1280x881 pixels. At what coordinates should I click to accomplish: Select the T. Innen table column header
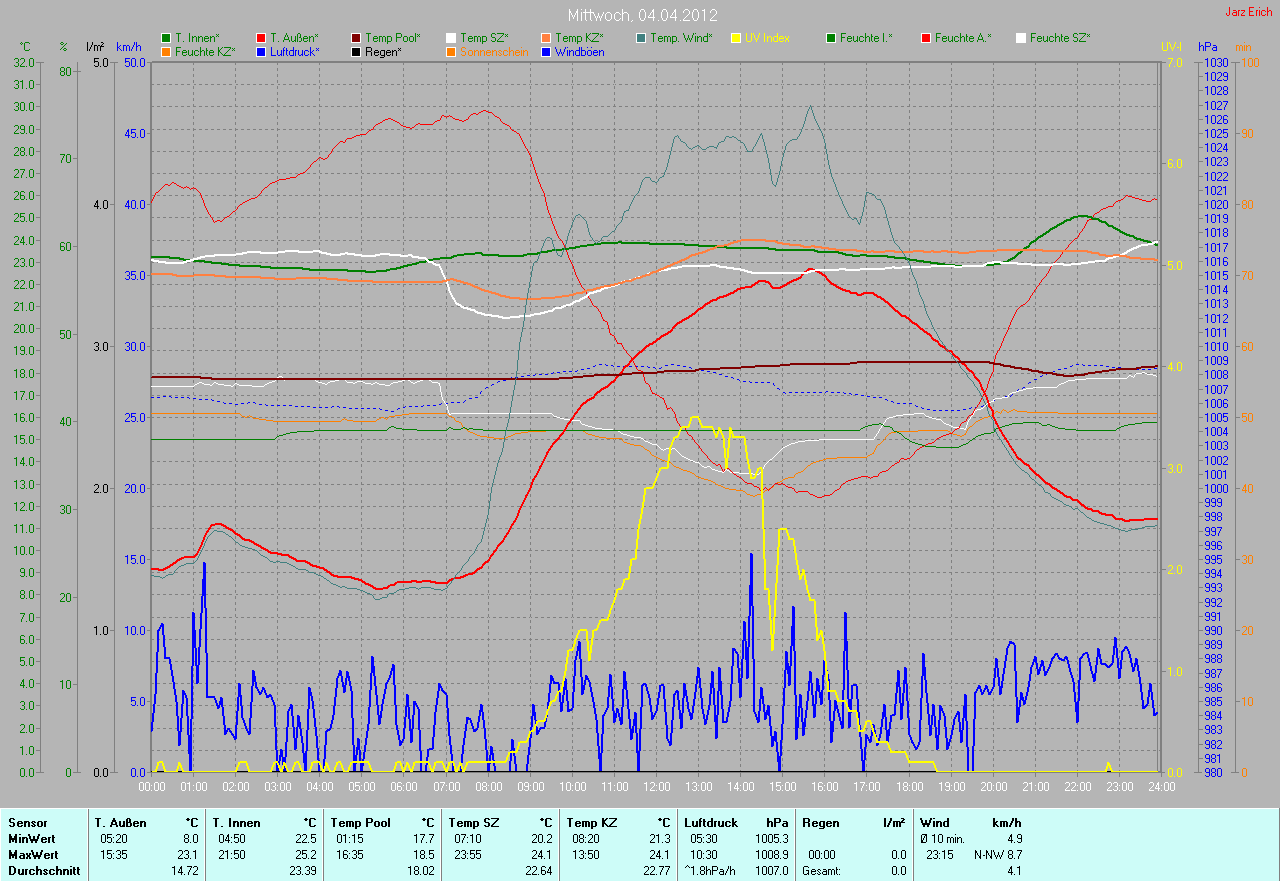pyautogui.click(x=237, y=823)
